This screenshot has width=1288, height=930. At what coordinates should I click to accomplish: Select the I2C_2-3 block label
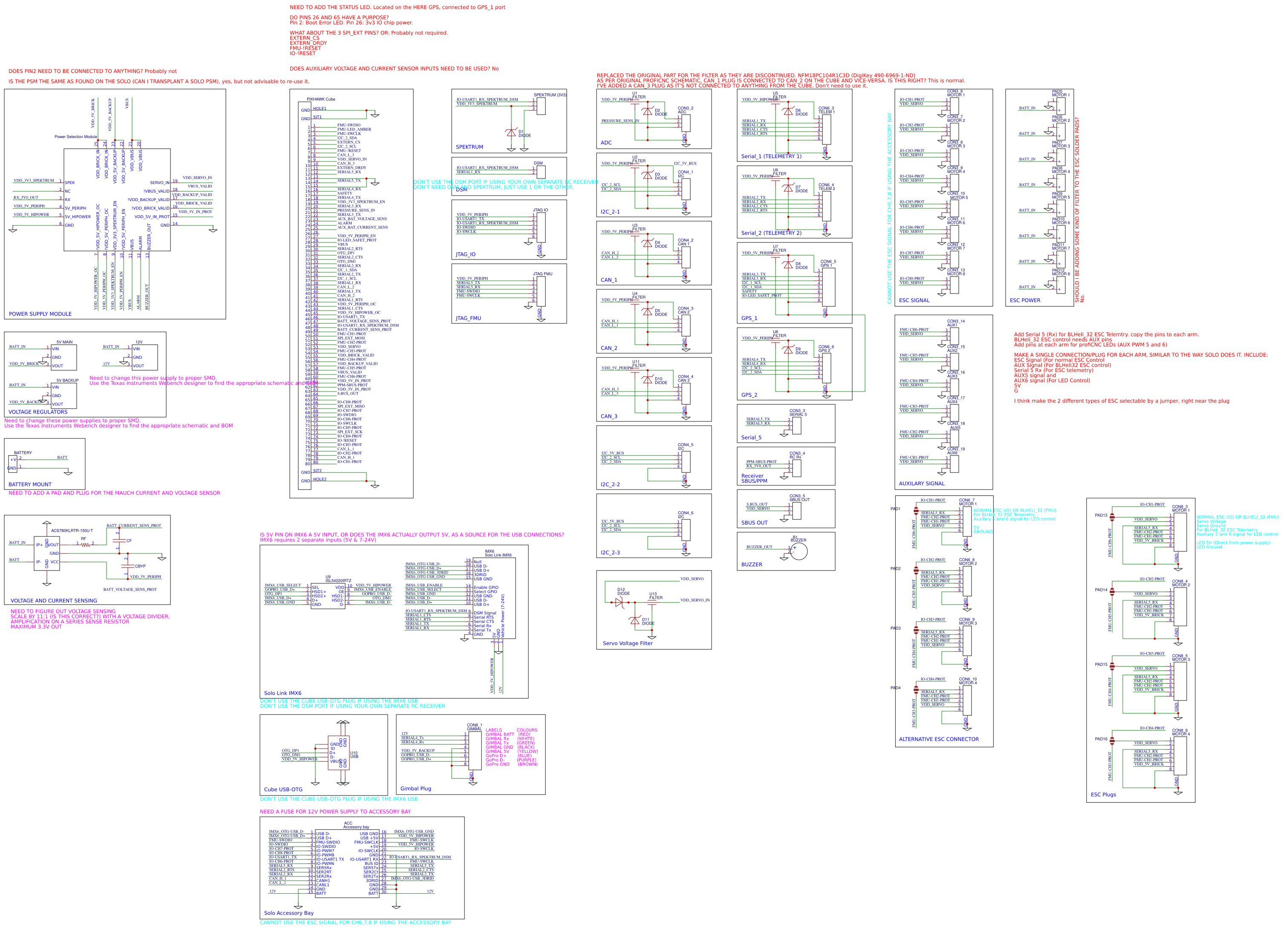611,553
